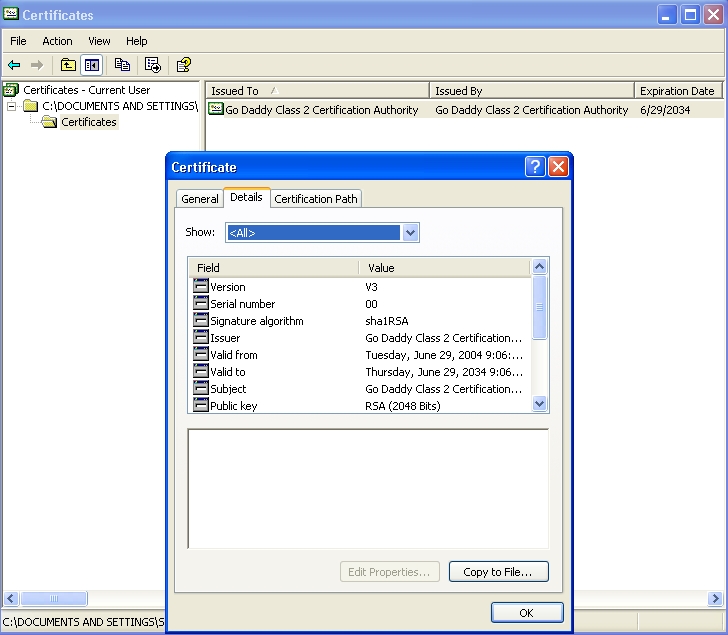
Task: Switch to the General tab
Action: [x=200, y=199]
